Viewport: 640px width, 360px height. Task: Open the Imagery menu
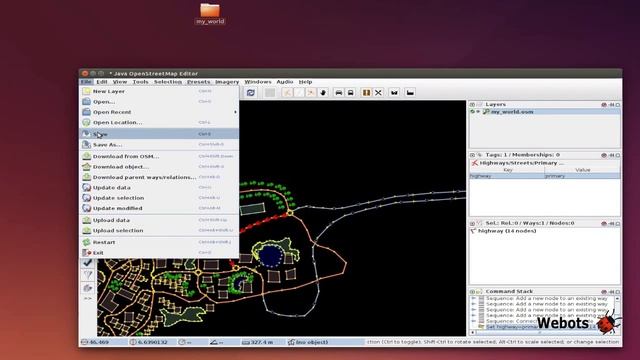[227, 82]
